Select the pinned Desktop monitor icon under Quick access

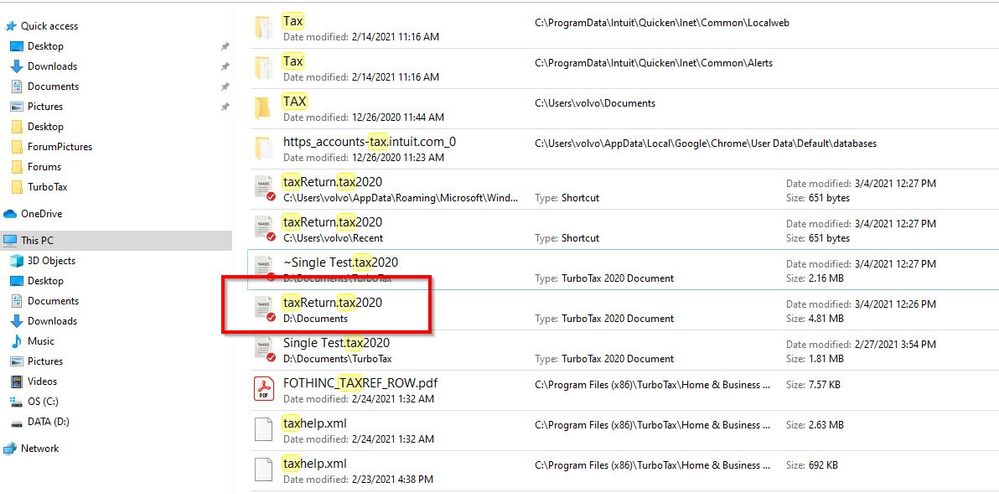[17, 47]
